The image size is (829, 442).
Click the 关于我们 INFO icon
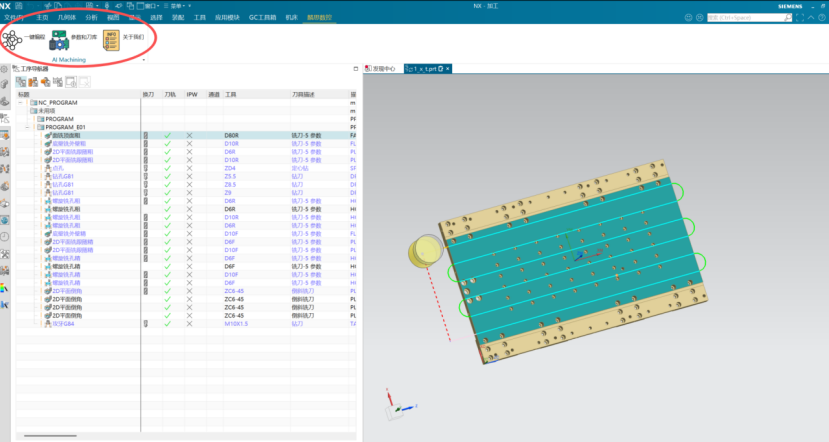(x=112, y=39)
